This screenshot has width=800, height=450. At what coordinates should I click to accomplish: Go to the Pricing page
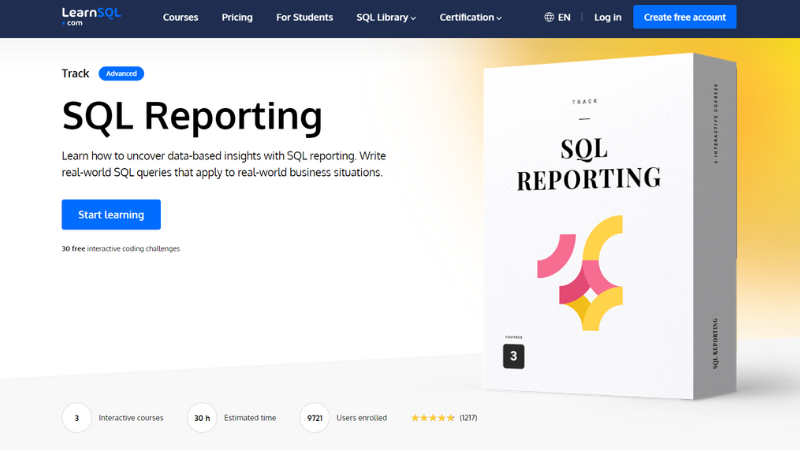click(x=237, y=17)
